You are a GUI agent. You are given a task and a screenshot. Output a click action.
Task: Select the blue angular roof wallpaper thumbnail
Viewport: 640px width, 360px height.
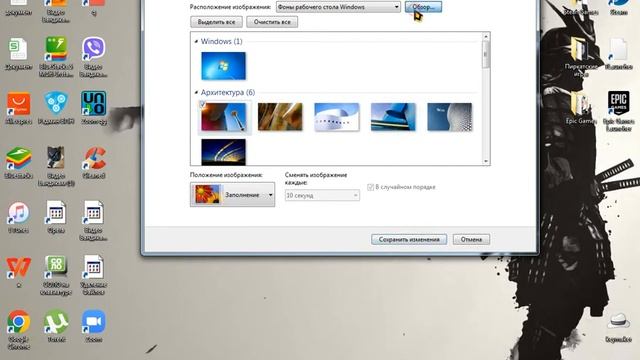coord(393,117)
